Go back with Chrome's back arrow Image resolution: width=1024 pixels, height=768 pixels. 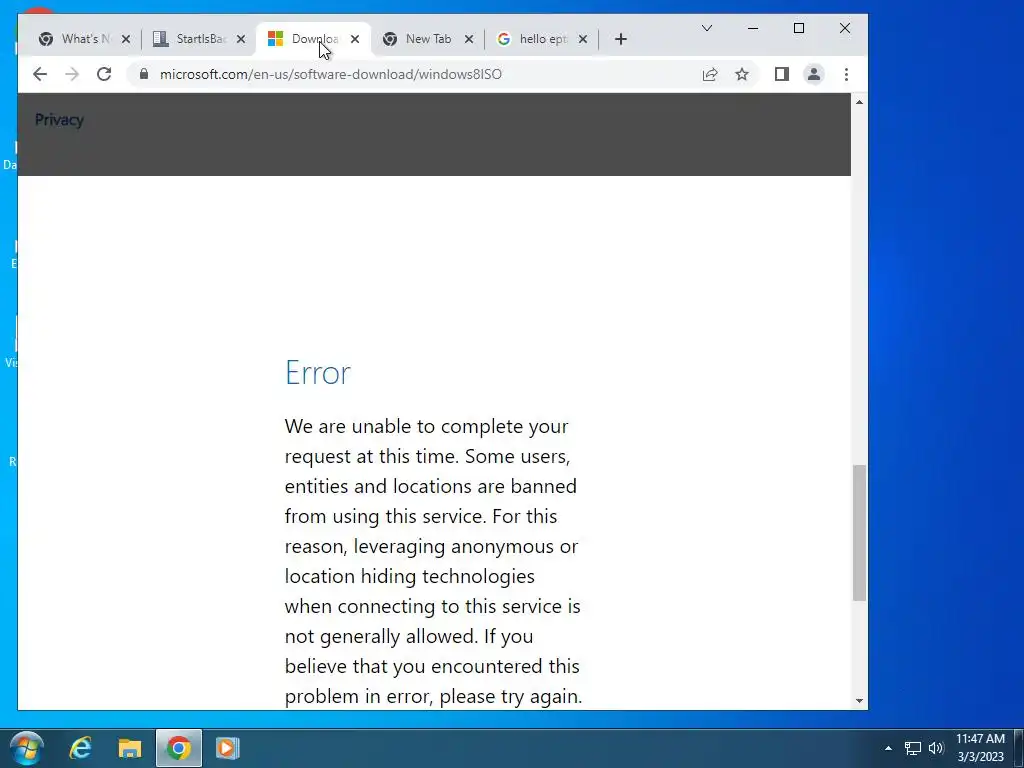tap(40, 74)
